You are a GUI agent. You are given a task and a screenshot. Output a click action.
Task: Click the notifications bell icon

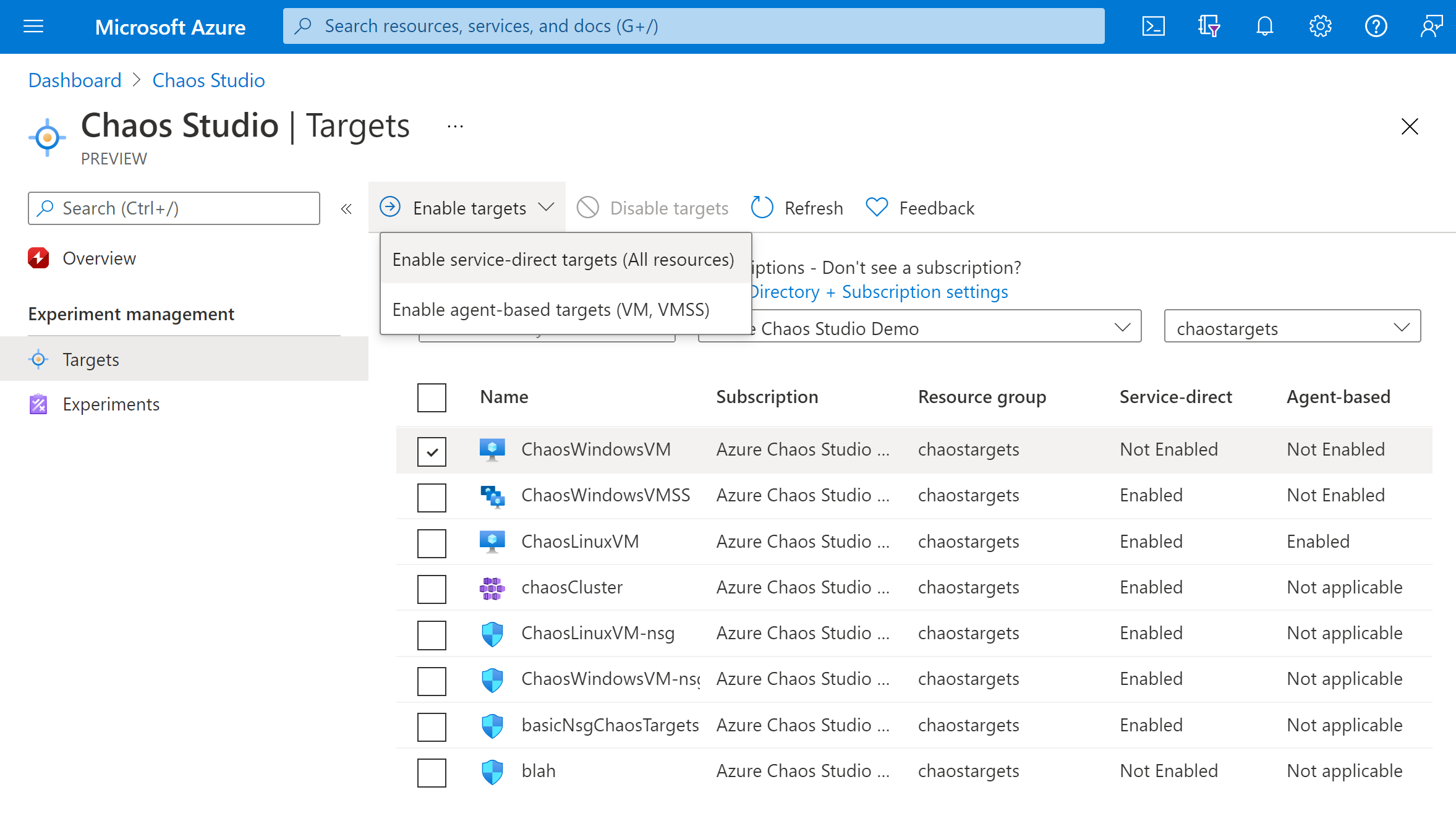1262,26
